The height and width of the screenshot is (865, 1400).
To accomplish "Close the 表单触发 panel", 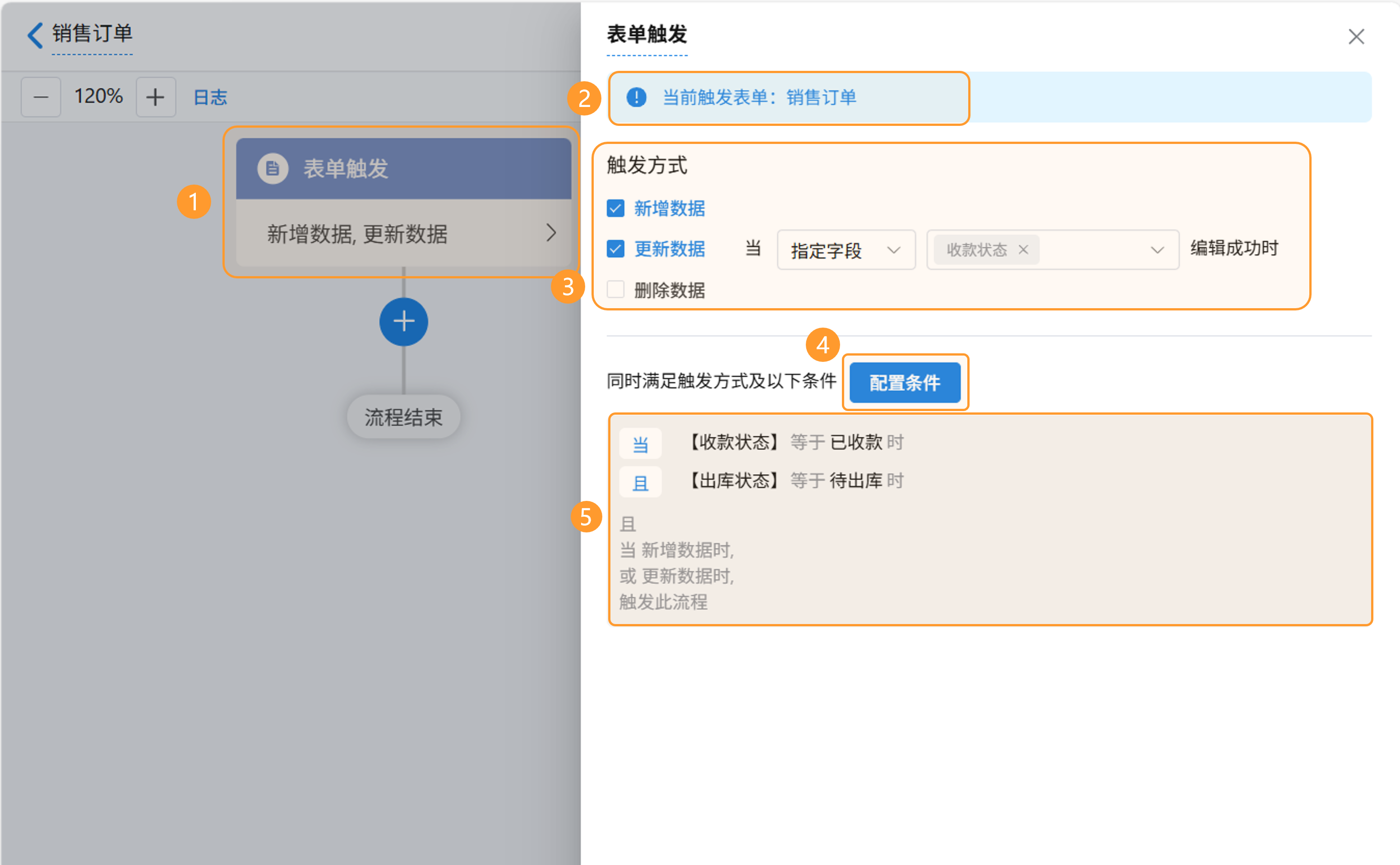I will tap(1356, 37).
